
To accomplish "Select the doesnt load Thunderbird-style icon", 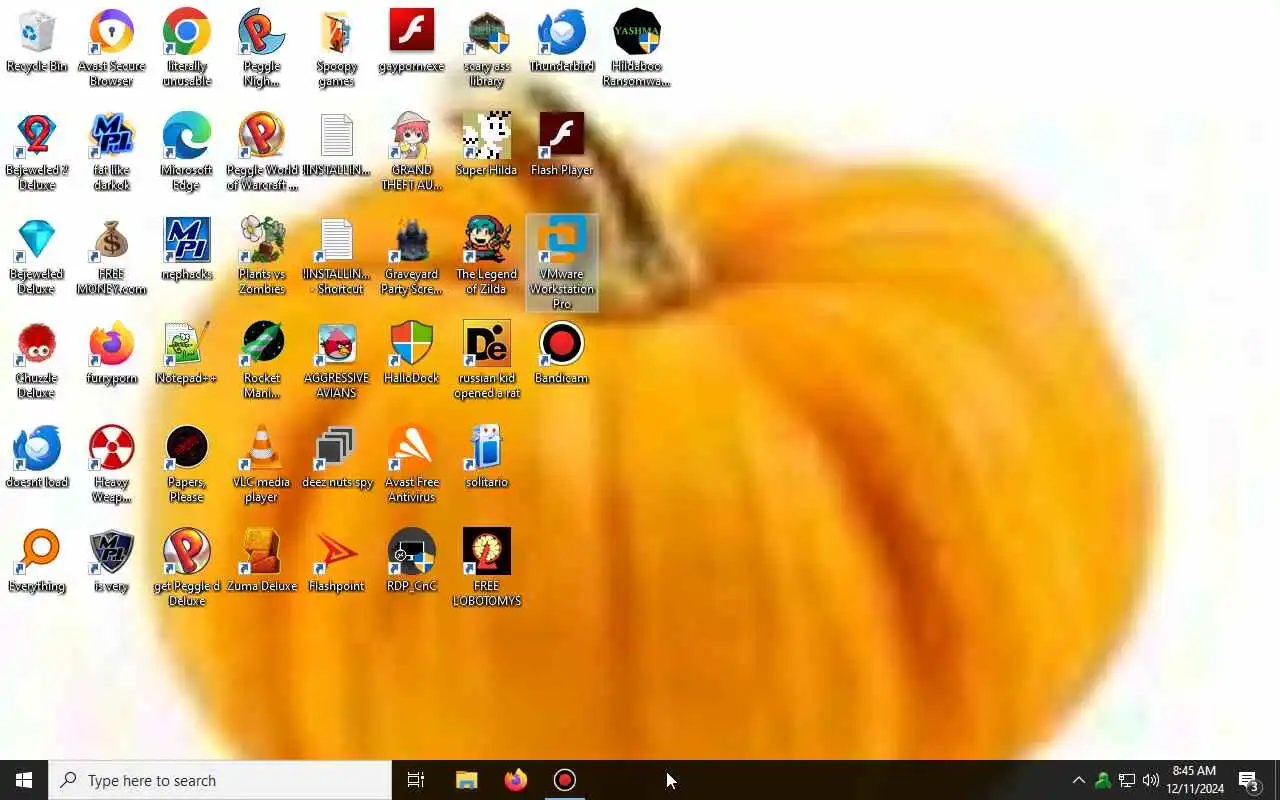I will [x=36, y=458].
